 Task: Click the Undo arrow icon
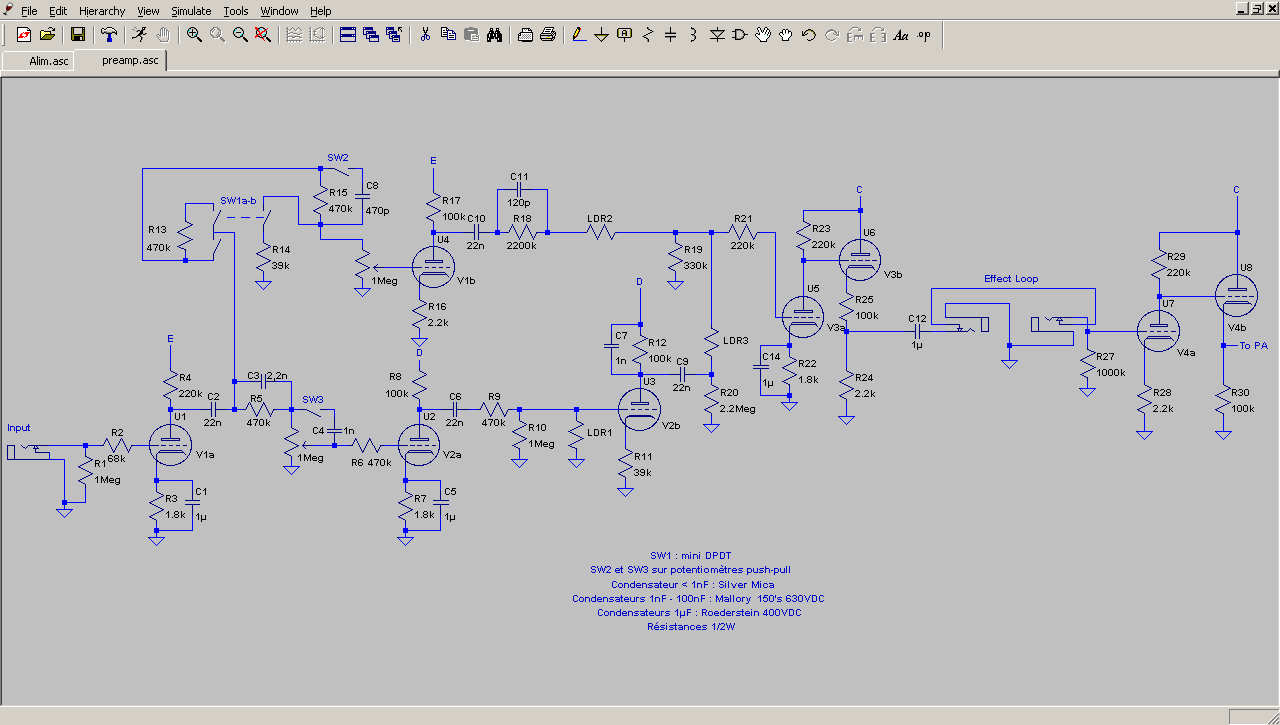808,35
